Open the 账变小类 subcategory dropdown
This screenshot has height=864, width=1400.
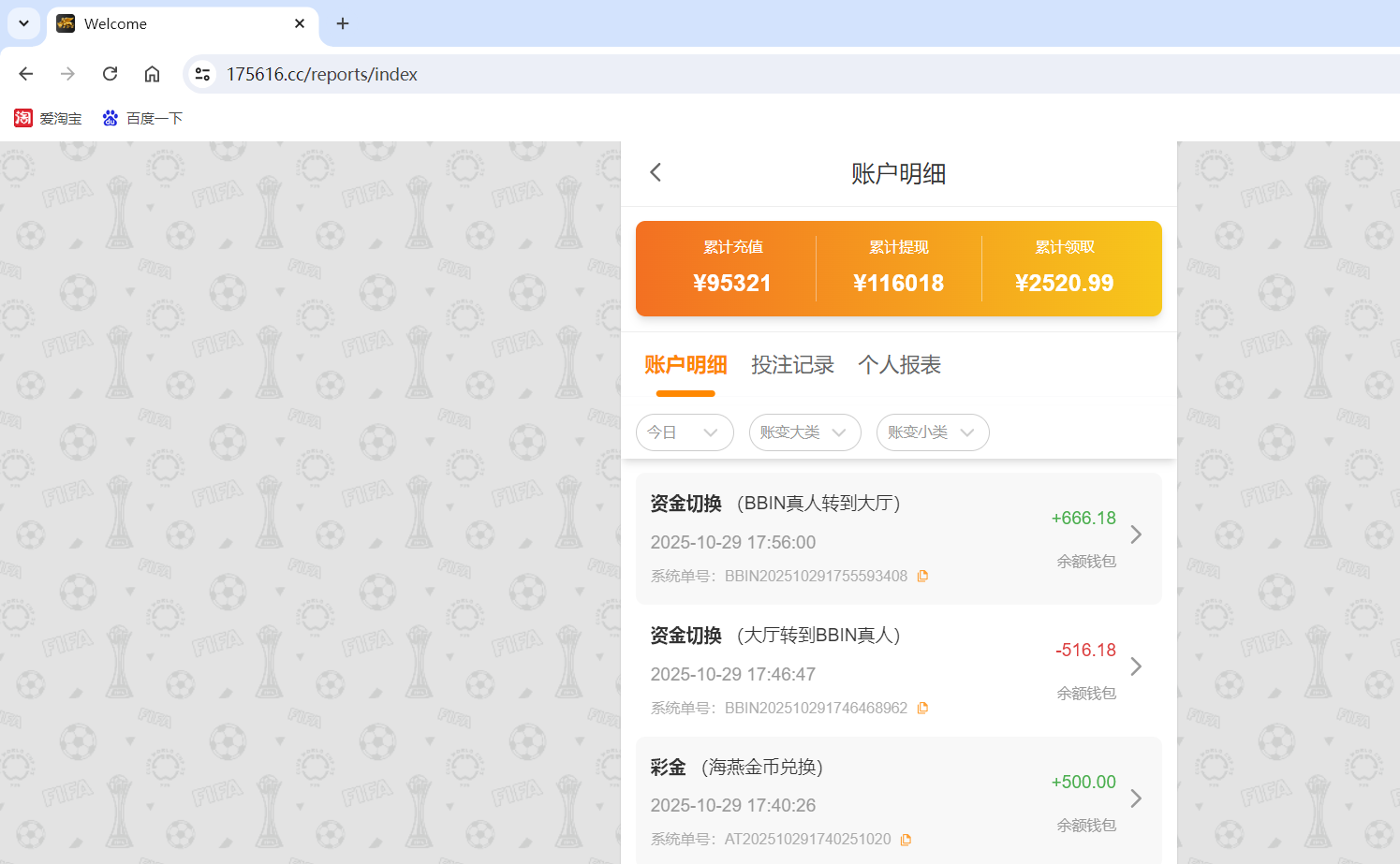tap(933, 432)
